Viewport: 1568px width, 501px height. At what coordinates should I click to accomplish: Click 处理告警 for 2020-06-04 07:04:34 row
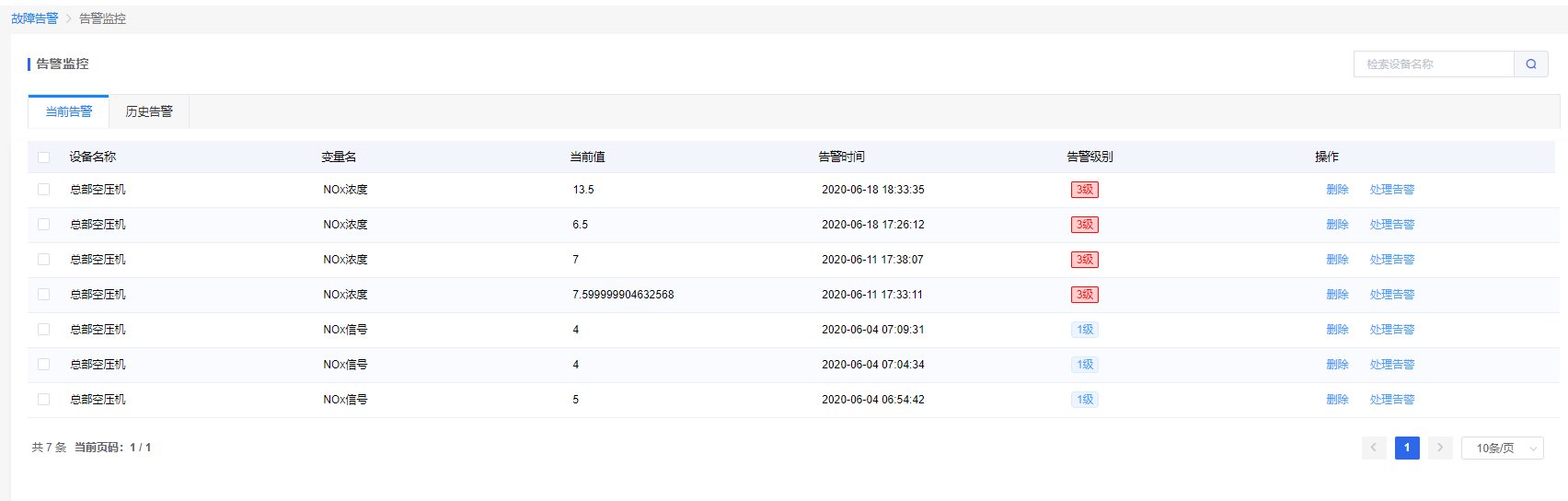[1392, 365]
